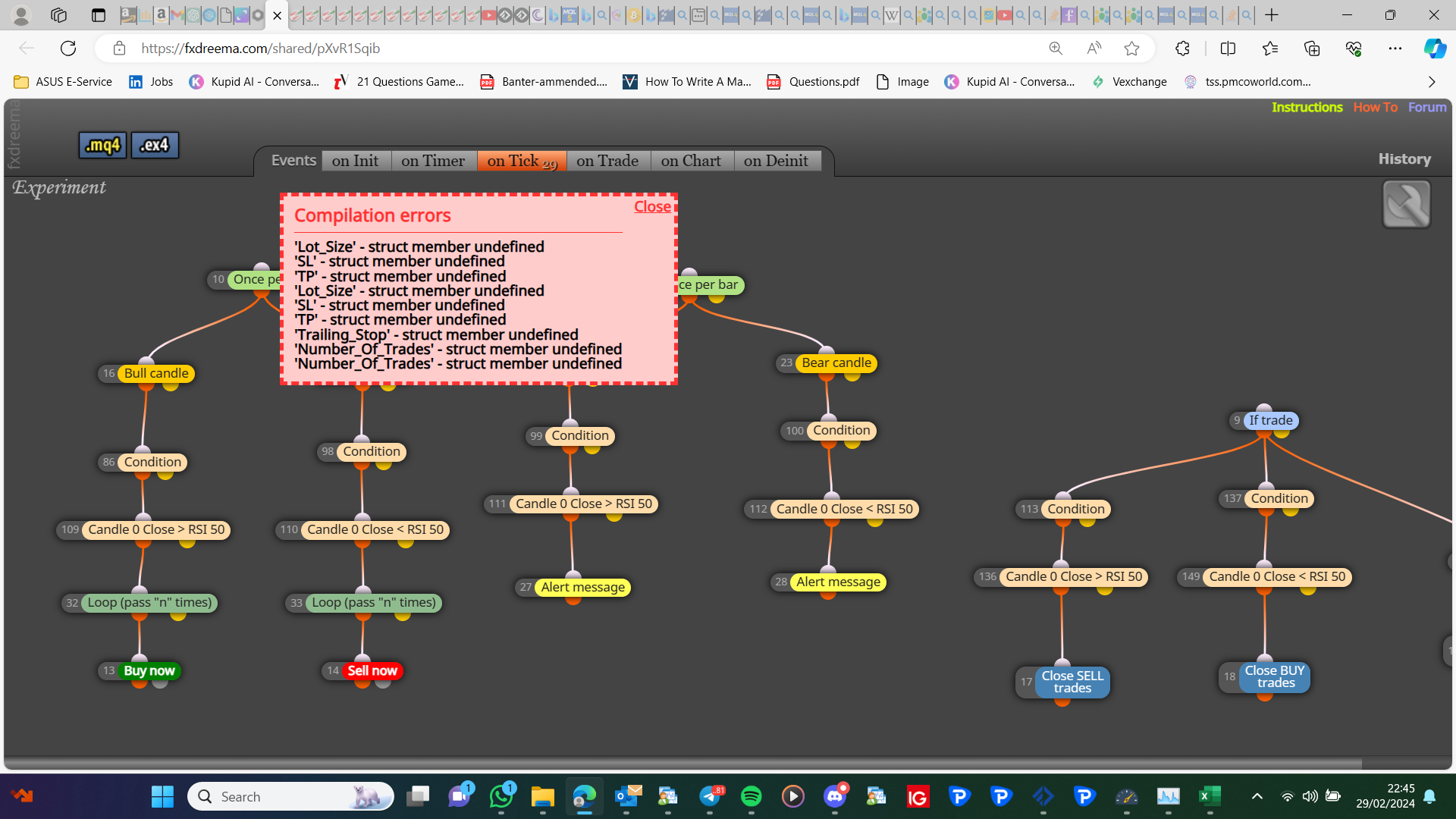Show more bookmarks chevron
Viewport: 1456px width, 819px height.
[1432, 82]
